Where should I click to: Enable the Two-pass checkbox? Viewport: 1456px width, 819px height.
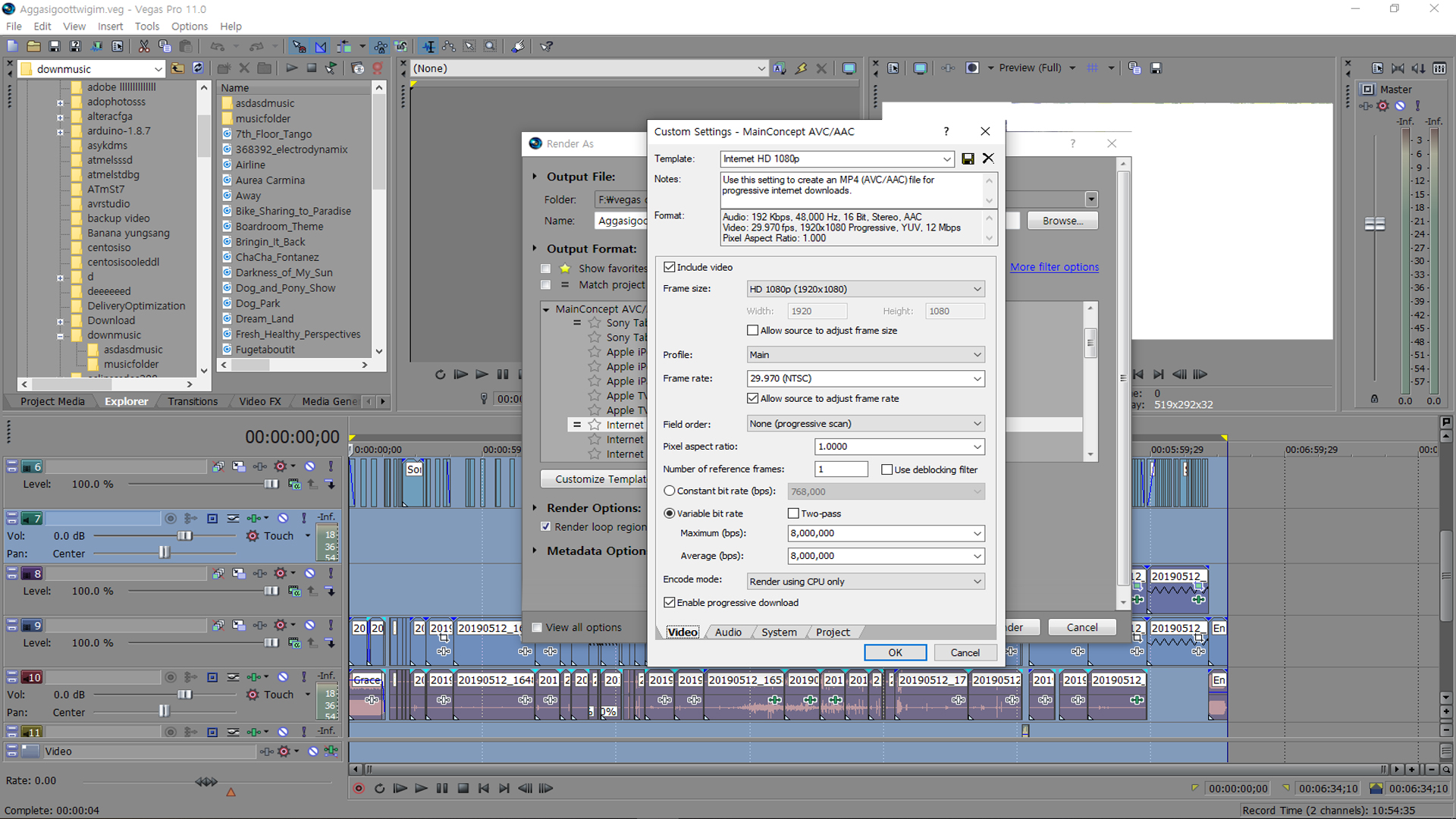click(793, 513)
